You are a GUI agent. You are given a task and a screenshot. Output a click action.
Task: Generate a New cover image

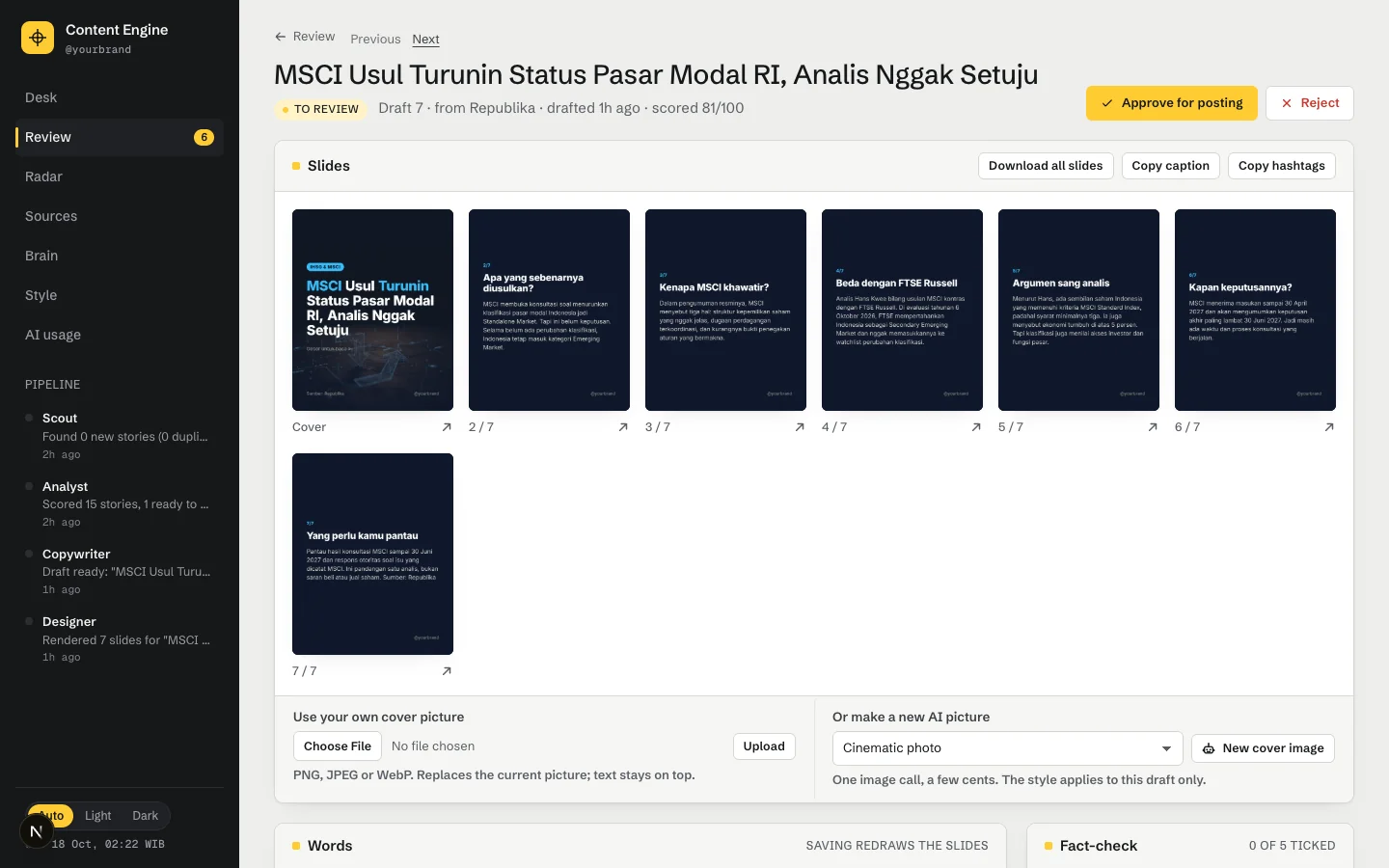click(x=1263, y=748)
